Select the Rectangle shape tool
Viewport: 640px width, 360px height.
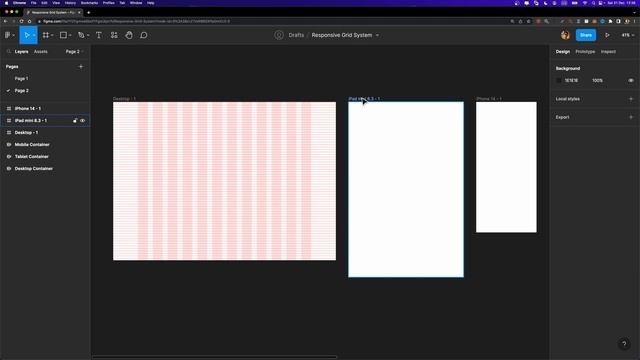(x=63, y=35)
